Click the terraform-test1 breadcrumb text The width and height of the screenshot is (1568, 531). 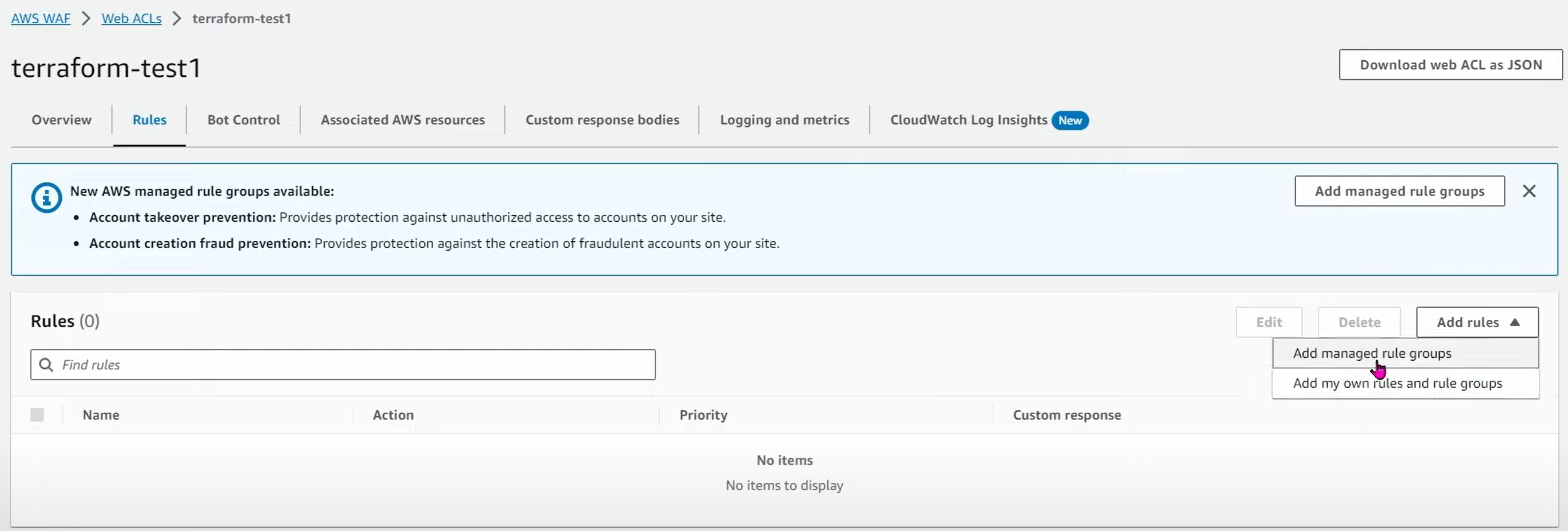(242, 18)
